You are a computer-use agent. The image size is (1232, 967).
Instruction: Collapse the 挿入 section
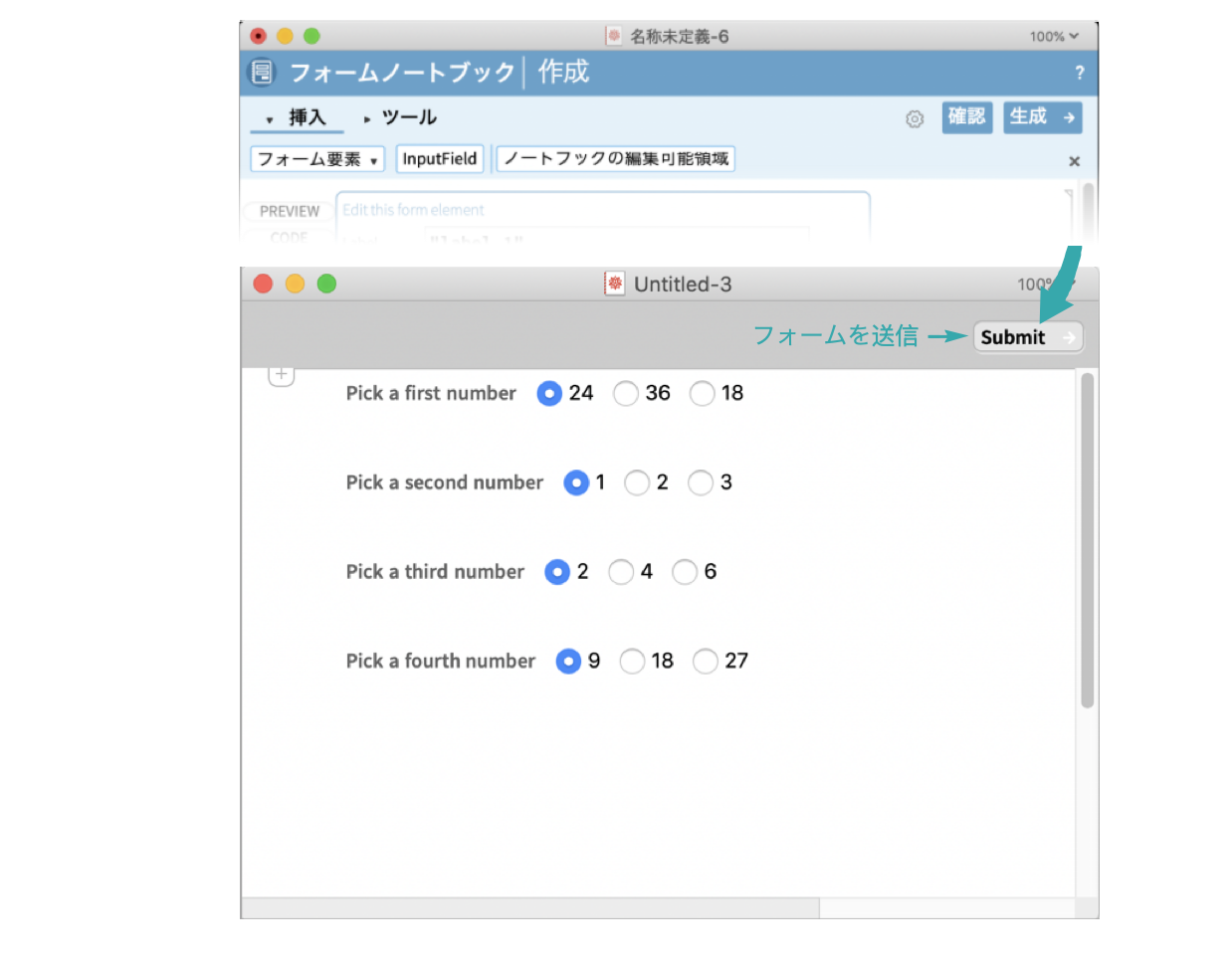click(297, 118)
